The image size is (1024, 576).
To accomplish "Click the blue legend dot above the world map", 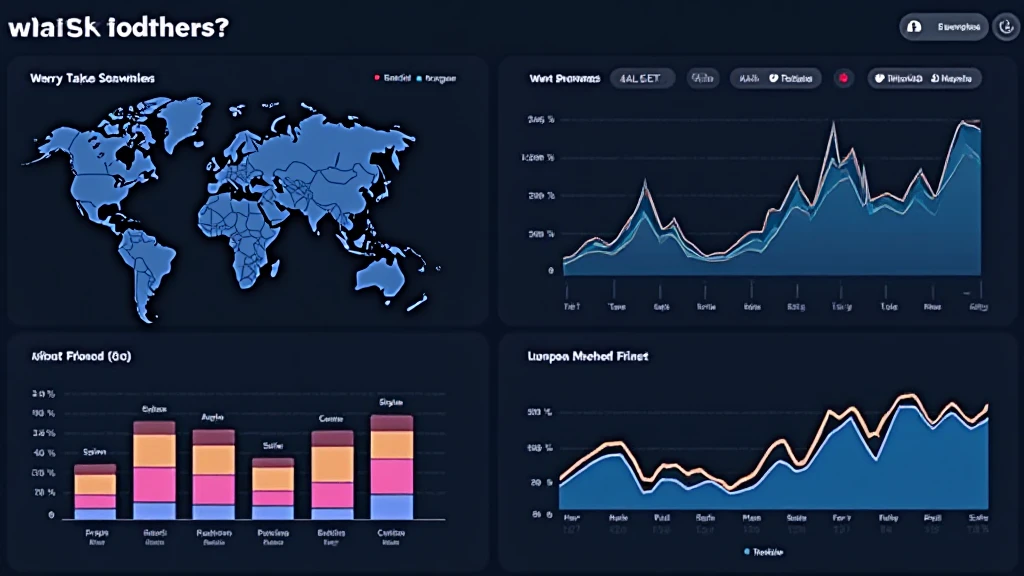I will [416, 76].
